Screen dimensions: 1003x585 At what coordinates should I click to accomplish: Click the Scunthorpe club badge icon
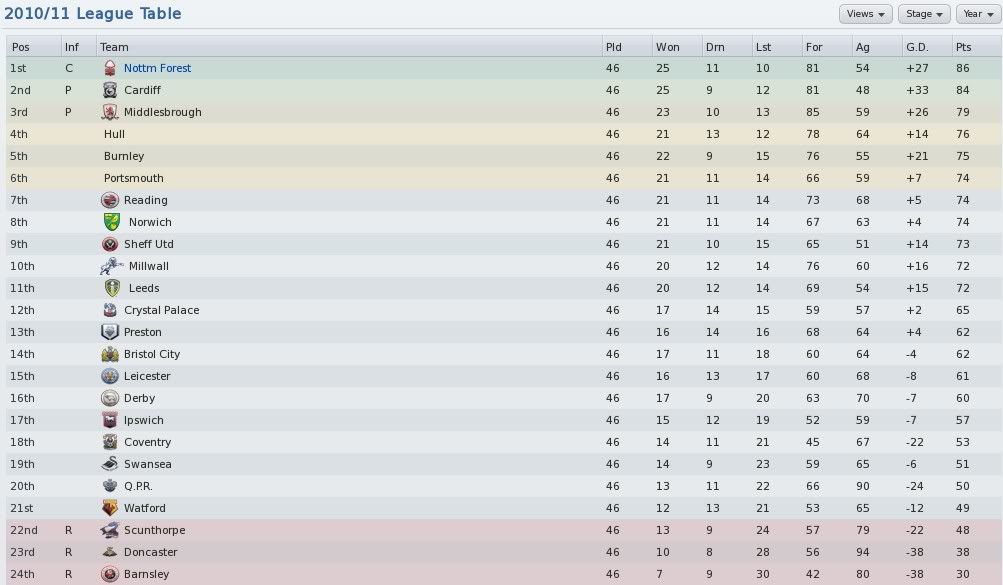[x=110, y=530]
